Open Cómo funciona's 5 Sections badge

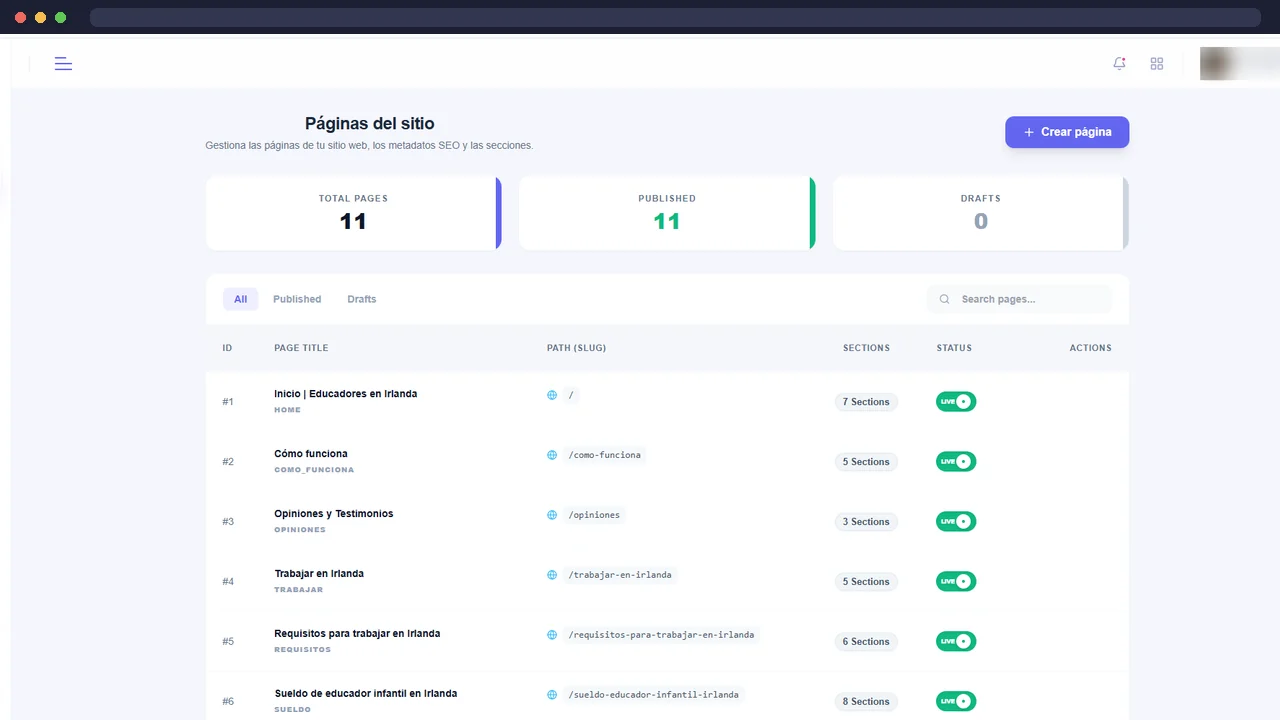coord(866,462)
